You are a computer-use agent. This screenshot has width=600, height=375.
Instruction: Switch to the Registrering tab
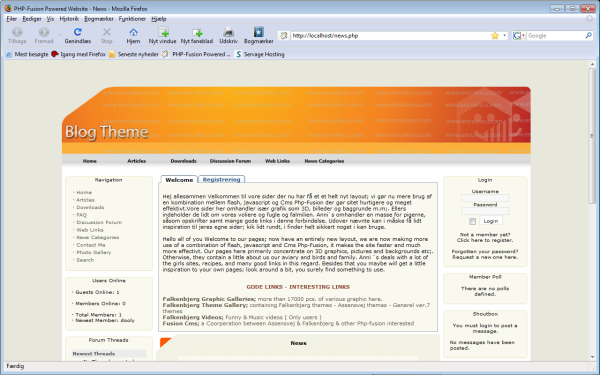(x=222, y=179)
